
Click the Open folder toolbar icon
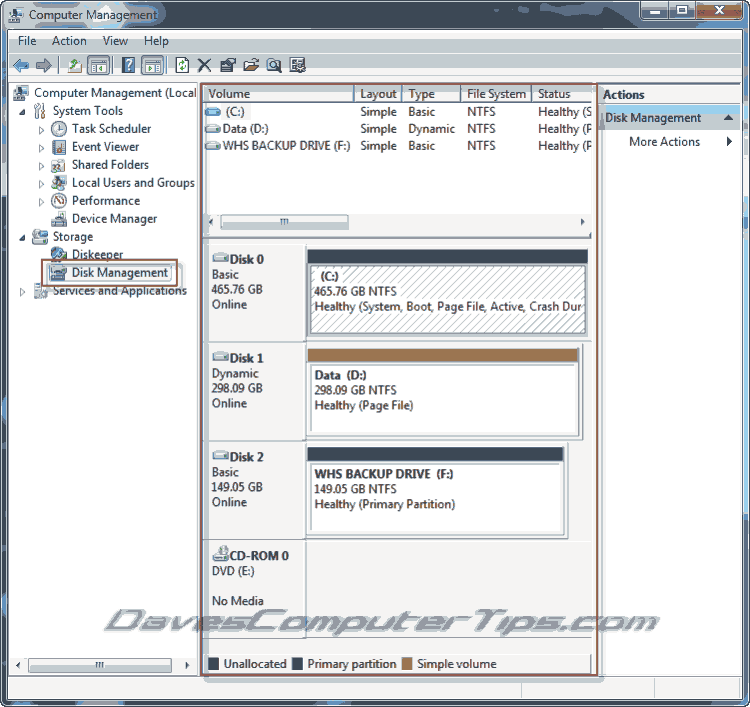[251, 65]
